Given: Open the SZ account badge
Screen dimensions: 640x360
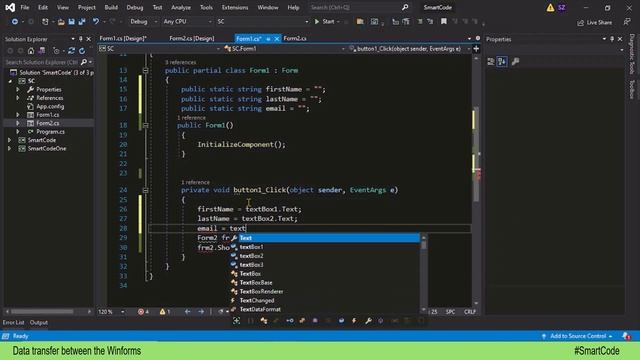Looking at the screenshot, I should pos(562,7).
